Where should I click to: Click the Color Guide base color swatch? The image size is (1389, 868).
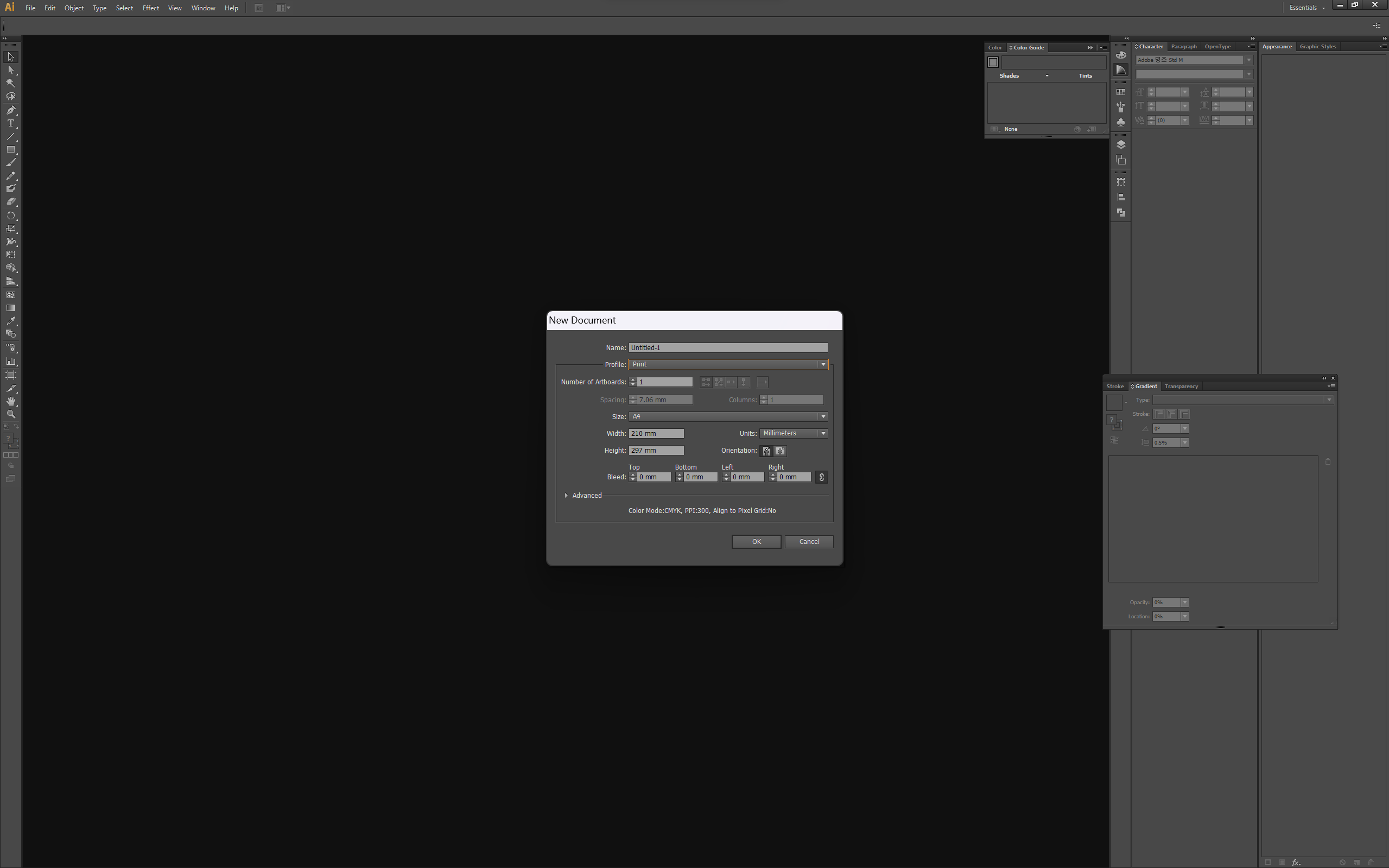(x=993, y=62)
